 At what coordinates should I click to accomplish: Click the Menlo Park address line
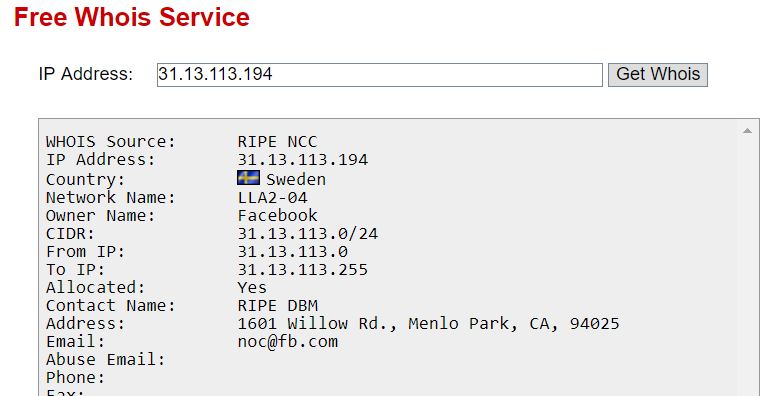429,324
